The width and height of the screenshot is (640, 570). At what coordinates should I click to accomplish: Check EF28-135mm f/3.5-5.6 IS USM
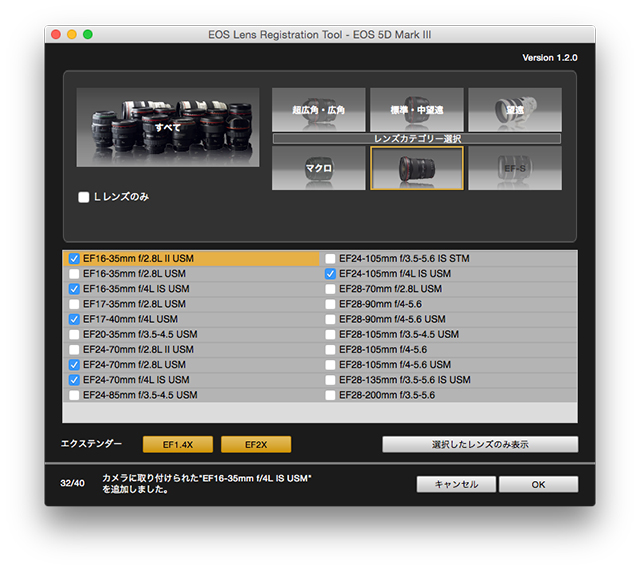click(x=330, y=380)
